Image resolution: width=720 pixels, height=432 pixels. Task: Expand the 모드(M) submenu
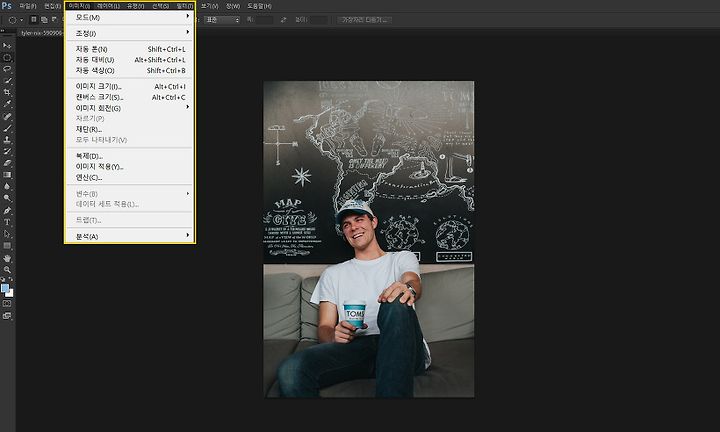pyautogui.click(x=130, y=17)
